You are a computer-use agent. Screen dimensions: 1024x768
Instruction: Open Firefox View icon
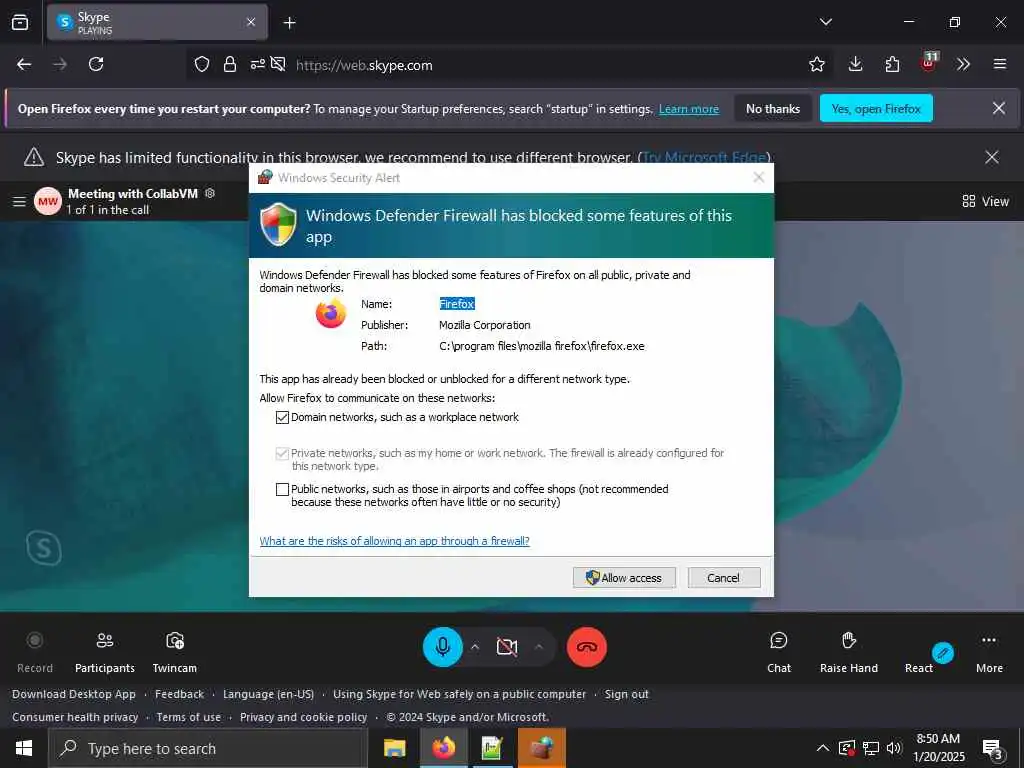coord(20,22)
